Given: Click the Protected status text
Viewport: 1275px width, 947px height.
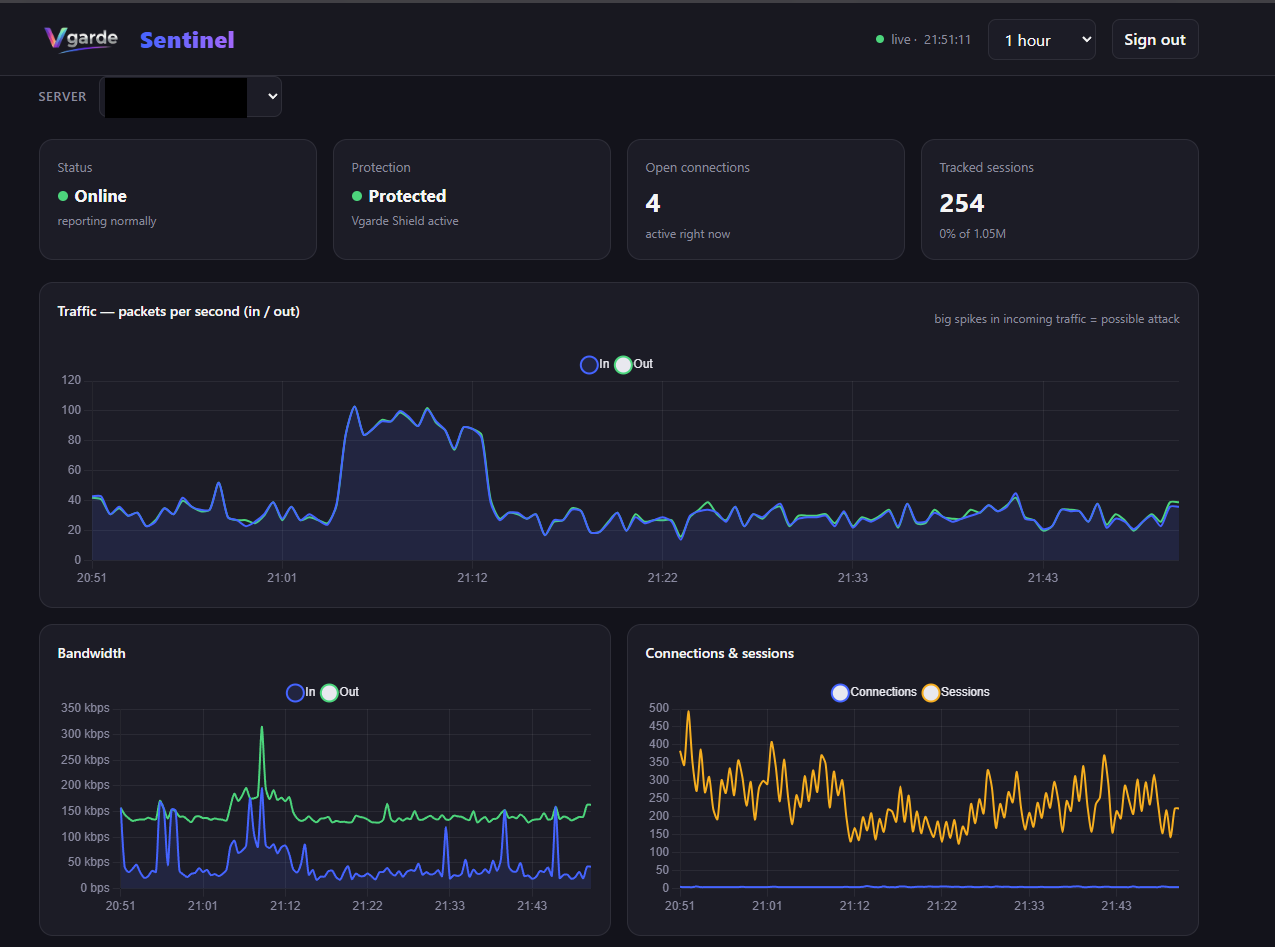Looking at the screenshot, I should click(407, 196).
